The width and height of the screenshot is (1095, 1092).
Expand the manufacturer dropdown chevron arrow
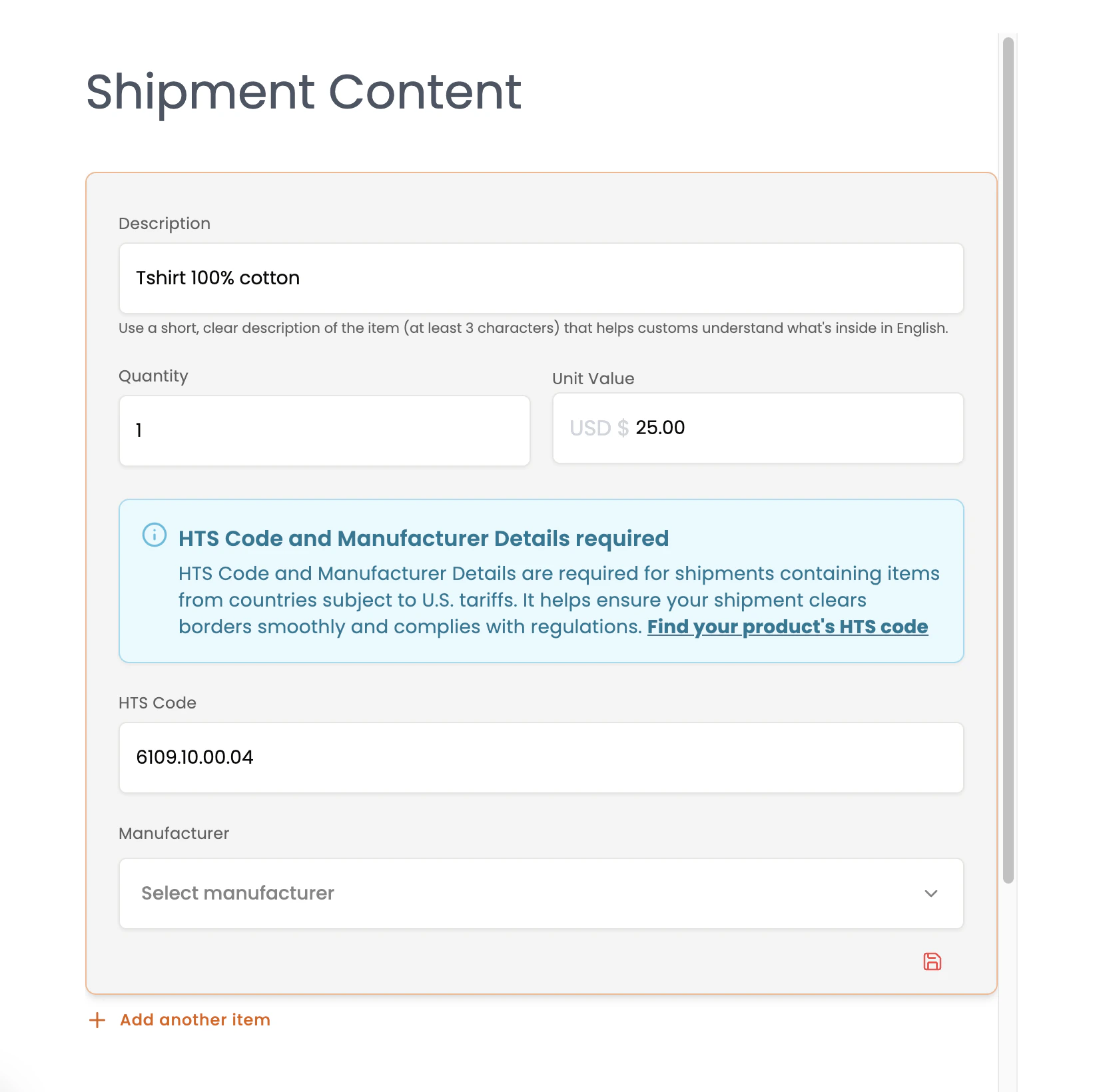pos(931,894)
